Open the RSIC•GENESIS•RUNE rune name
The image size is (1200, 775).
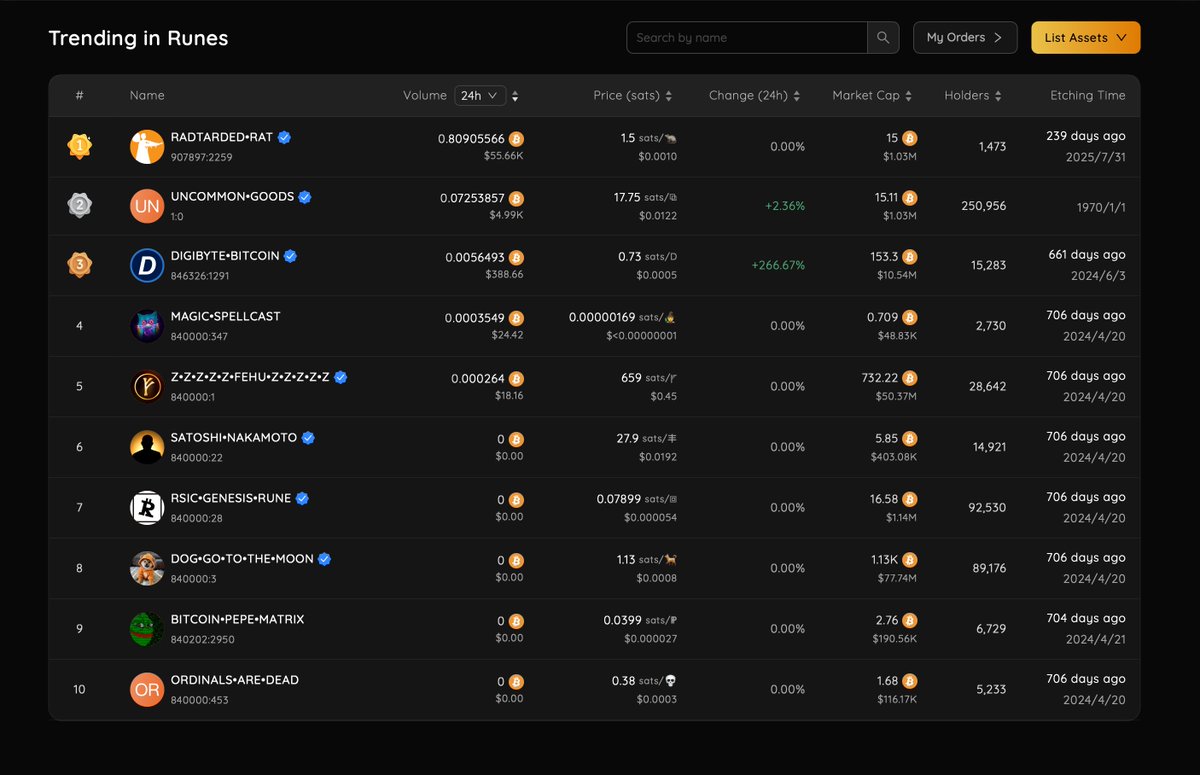click(x=231, y=498)
